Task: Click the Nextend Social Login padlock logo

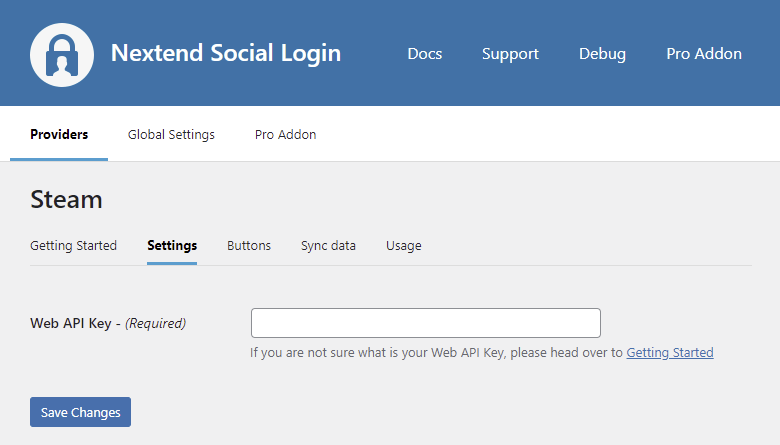Action: coord(62,54)
